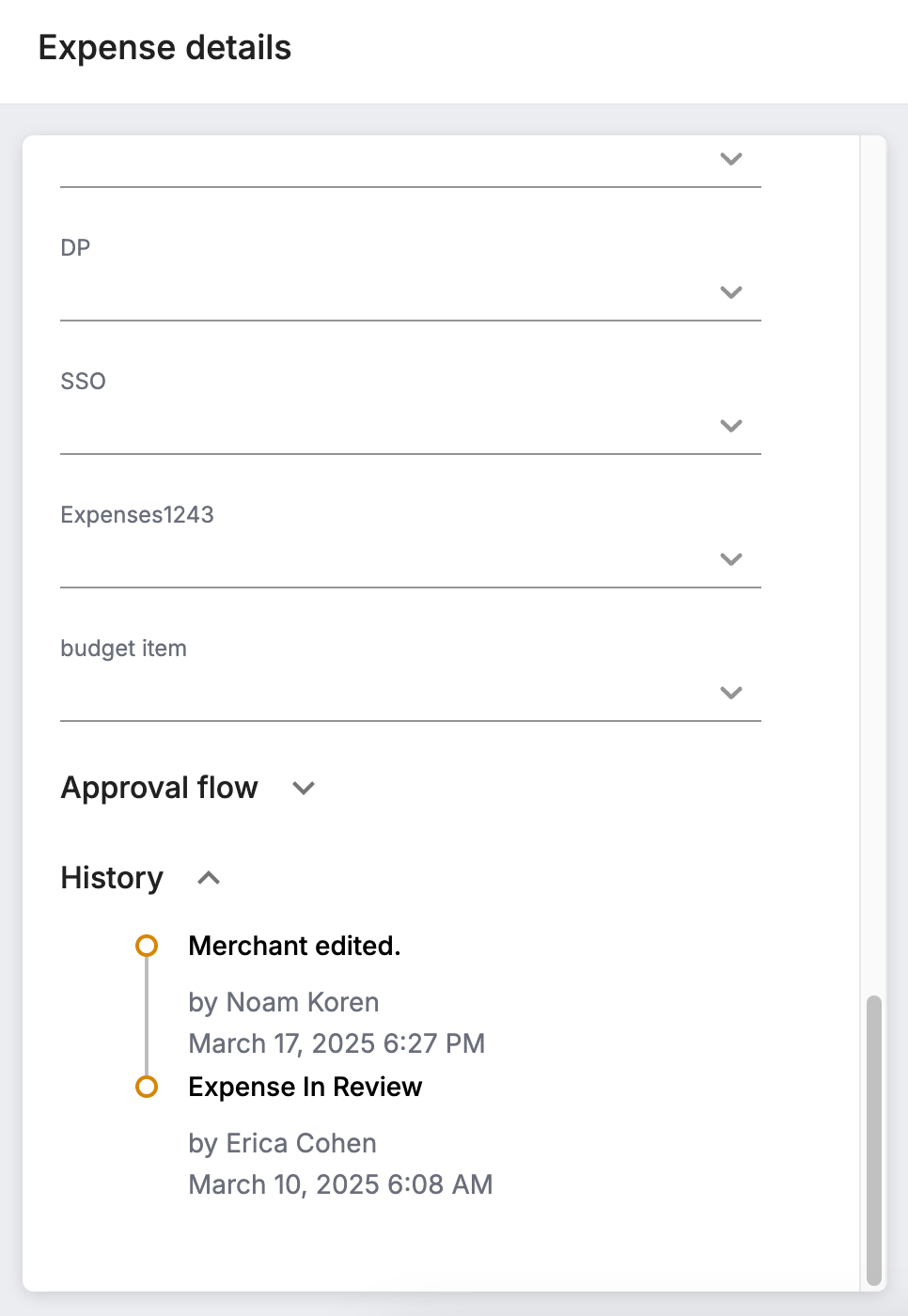Open the budget item dropdown chevron
908x1316 pixels.
coord(731,693)
